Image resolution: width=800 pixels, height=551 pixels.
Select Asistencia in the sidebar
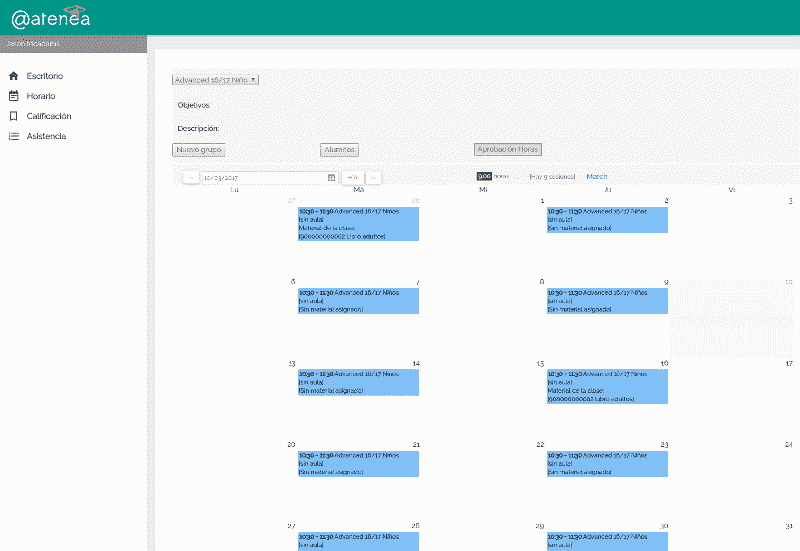click(46, 136)
